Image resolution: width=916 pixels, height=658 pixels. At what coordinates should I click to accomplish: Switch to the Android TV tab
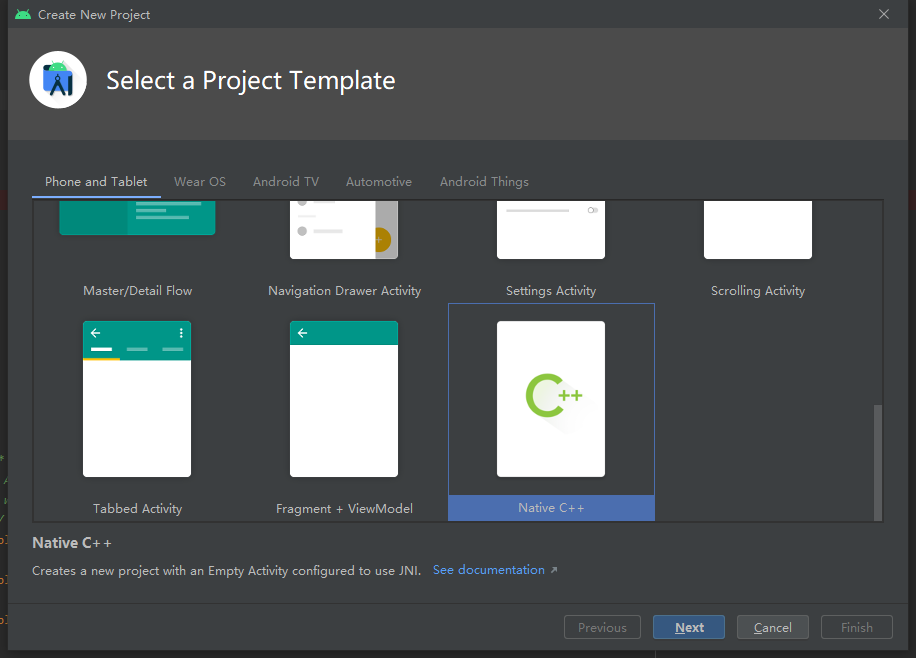click(286, 182)
